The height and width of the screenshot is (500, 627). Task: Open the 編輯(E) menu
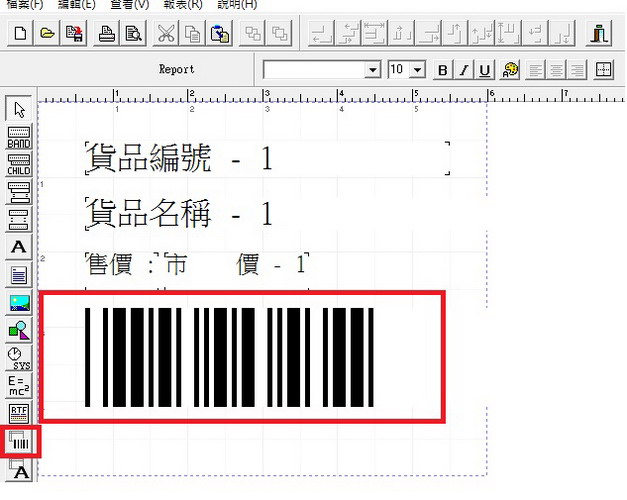point(77,5)
